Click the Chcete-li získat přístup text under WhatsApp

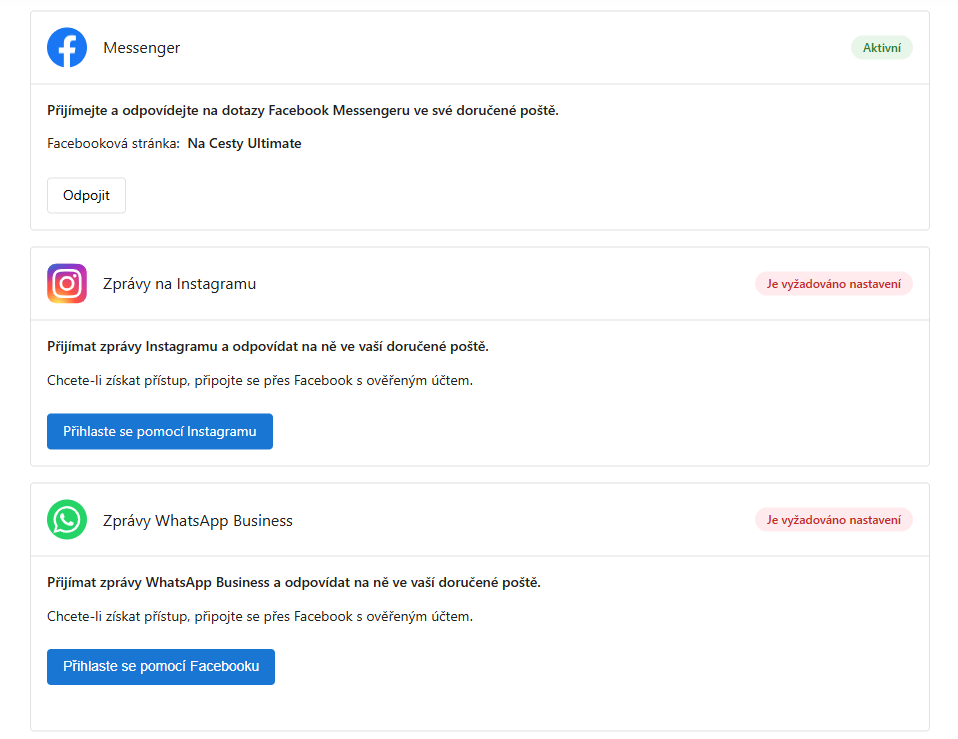coord(260,616)
